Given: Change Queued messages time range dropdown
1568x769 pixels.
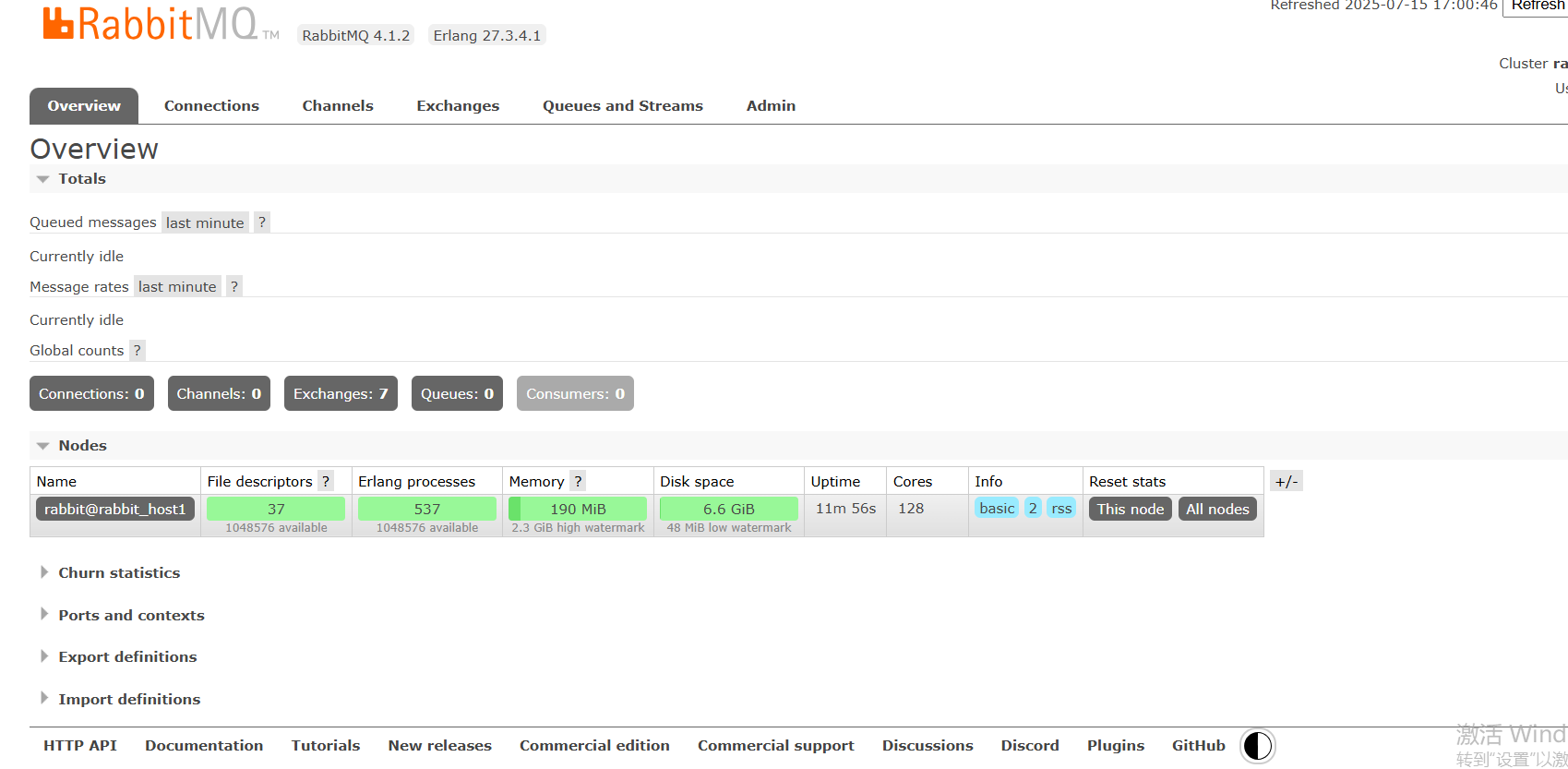Looking at the screenshot, I should tap(205, 222).
